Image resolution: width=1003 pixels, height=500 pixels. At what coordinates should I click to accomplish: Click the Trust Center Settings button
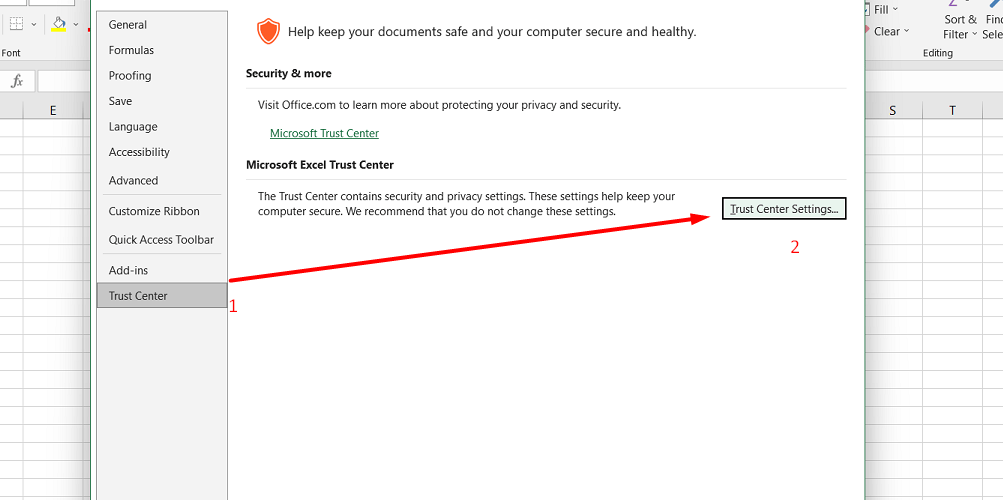tap(784, 209)
